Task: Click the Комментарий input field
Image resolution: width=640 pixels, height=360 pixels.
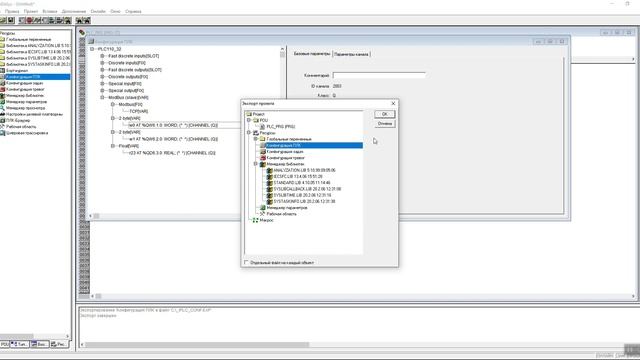Action: (x=379, y=76)
